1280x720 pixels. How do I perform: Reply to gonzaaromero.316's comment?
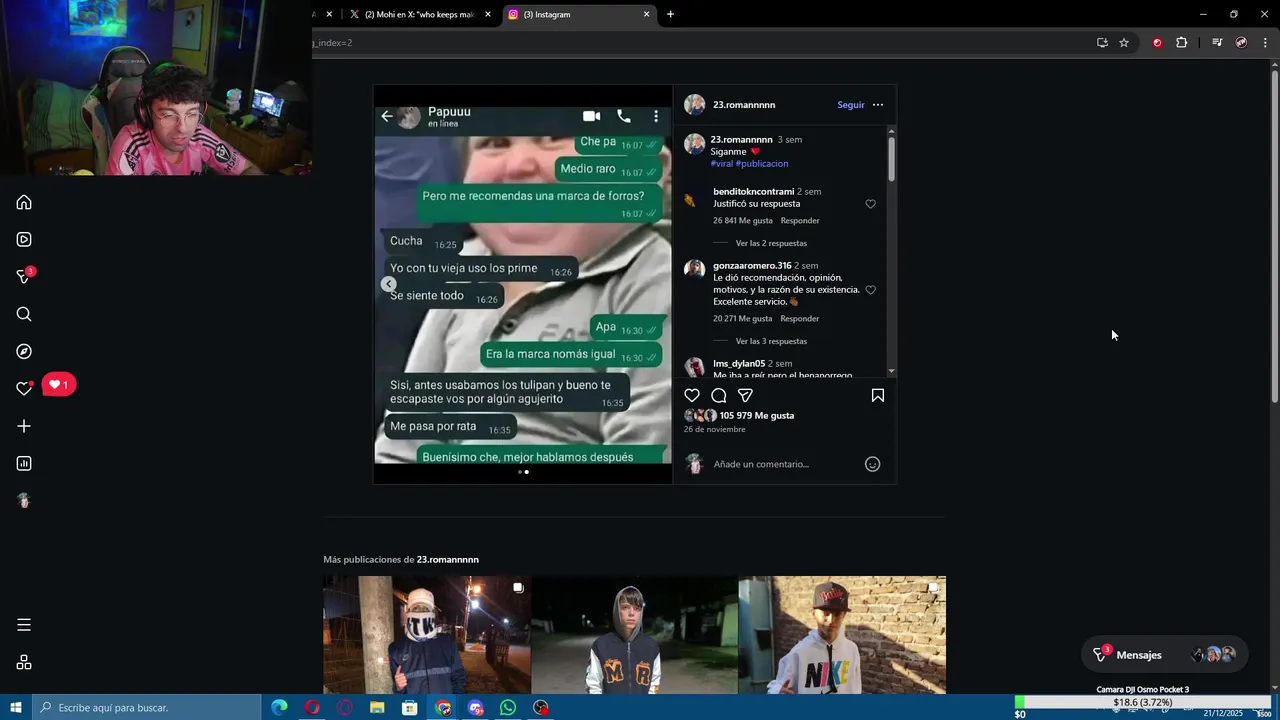800,318
